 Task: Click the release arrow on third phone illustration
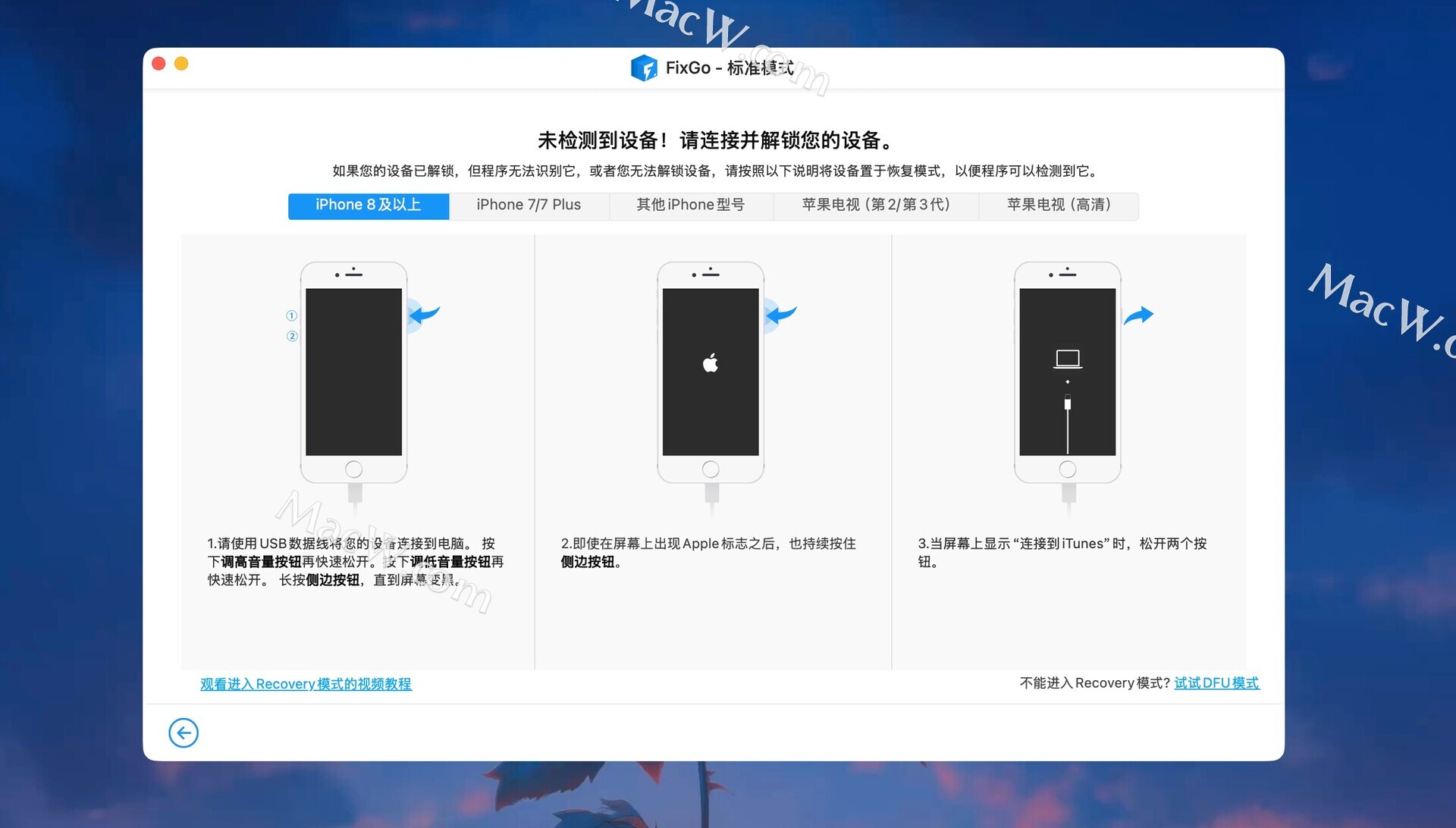click(x=1138, y=315)
